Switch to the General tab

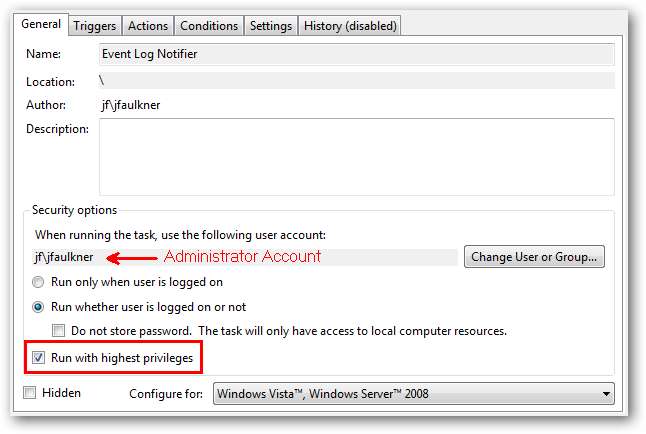coord(41,24)
